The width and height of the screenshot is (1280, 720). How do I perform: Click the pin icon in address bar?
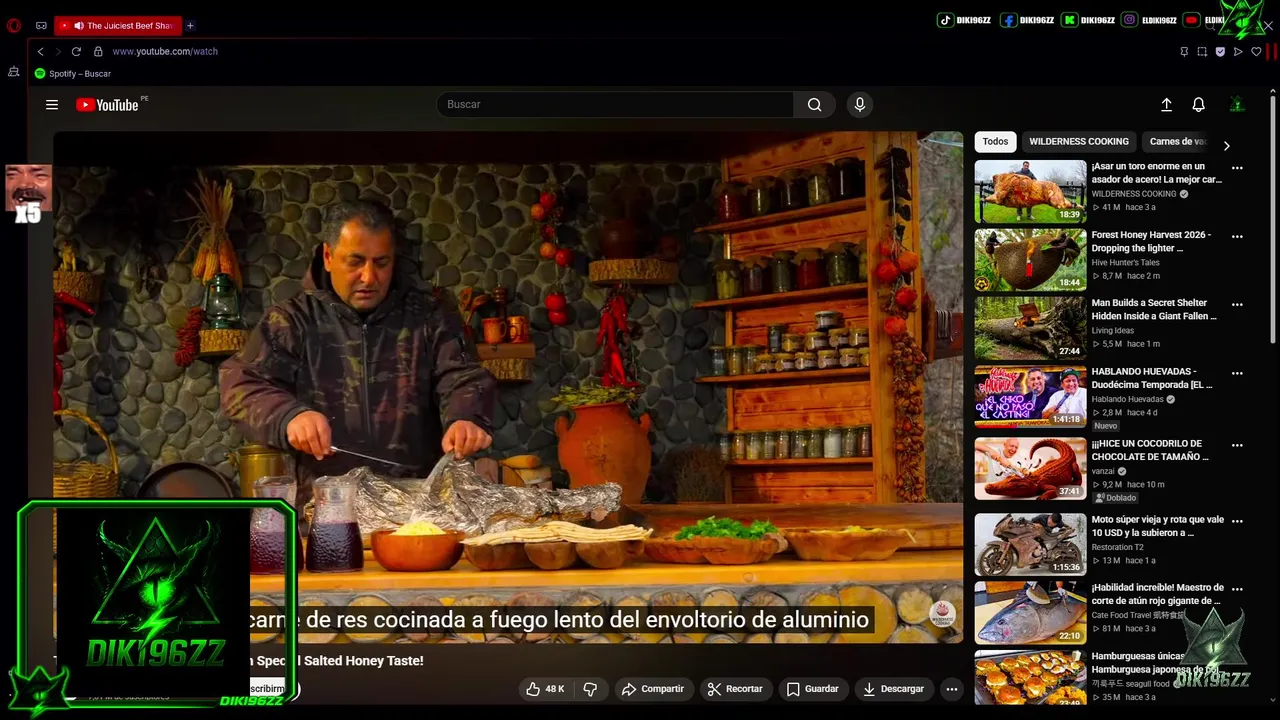point(1184,51)
